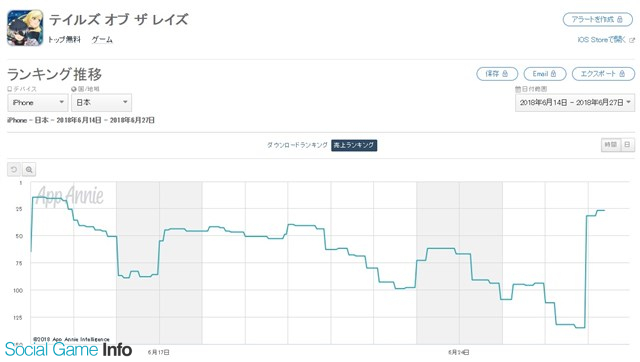Click the rank line at its final point
Image resolution: width=640 pixels, height=362 pixels.
click(604, 211)
